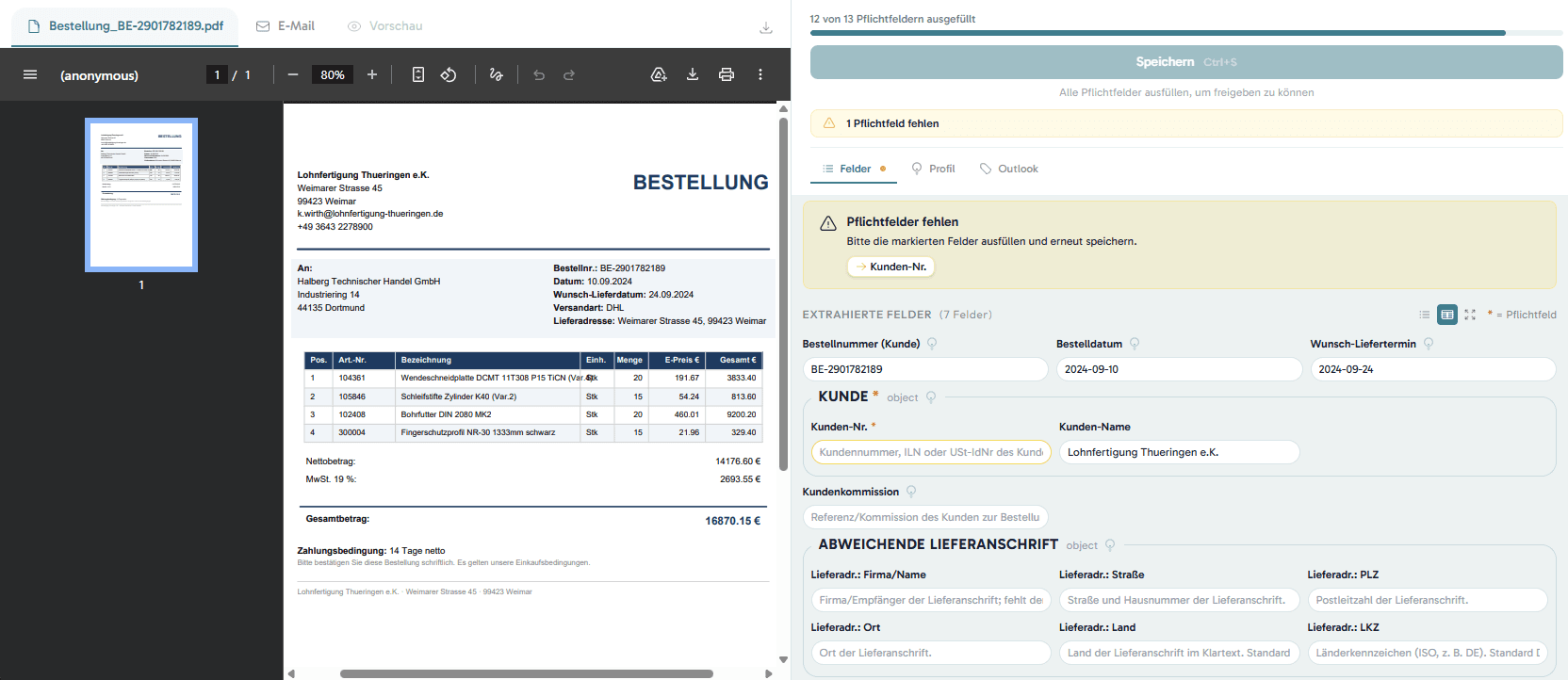The image size is (1568, 680).
Task: Click the save to Drive icon
Action: pos(659,74)
